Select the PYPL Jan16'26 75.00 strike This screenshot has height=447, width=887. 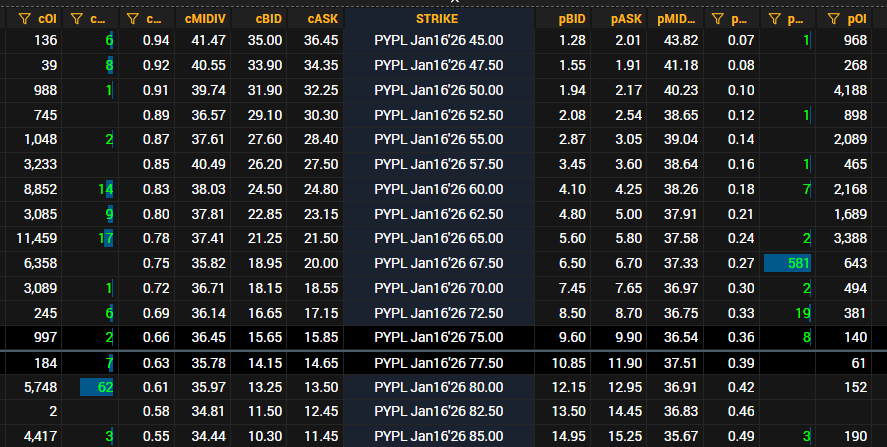coord(438,338)
